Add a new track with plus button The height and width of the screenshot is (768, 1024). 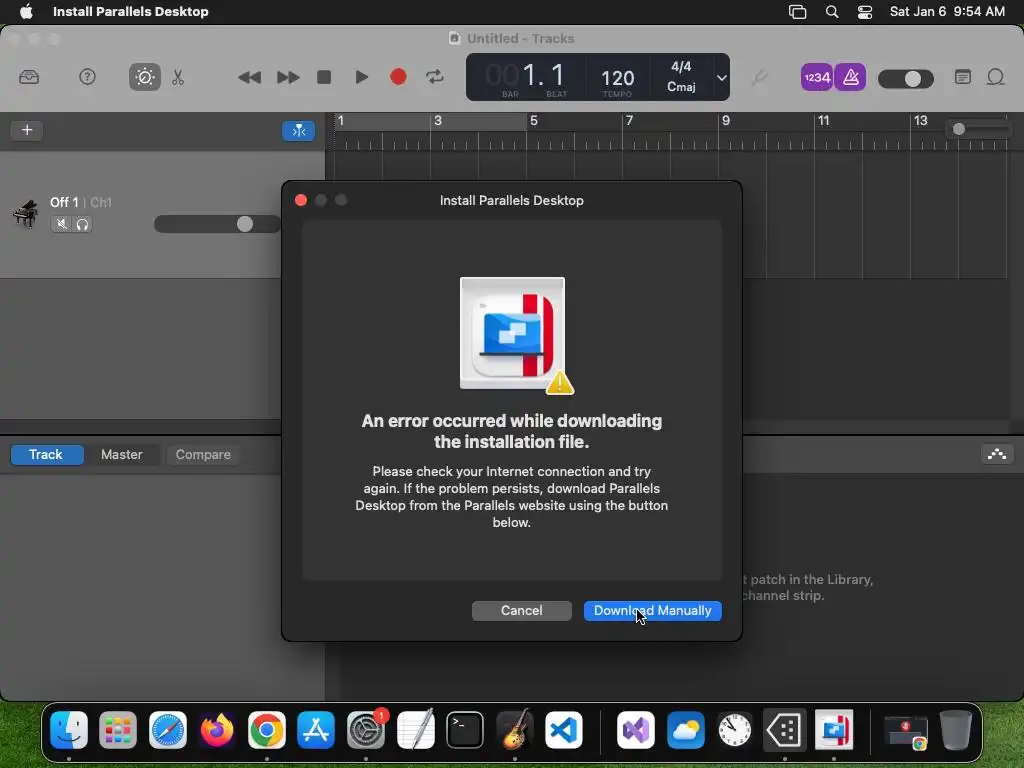(x=27, y=130)
